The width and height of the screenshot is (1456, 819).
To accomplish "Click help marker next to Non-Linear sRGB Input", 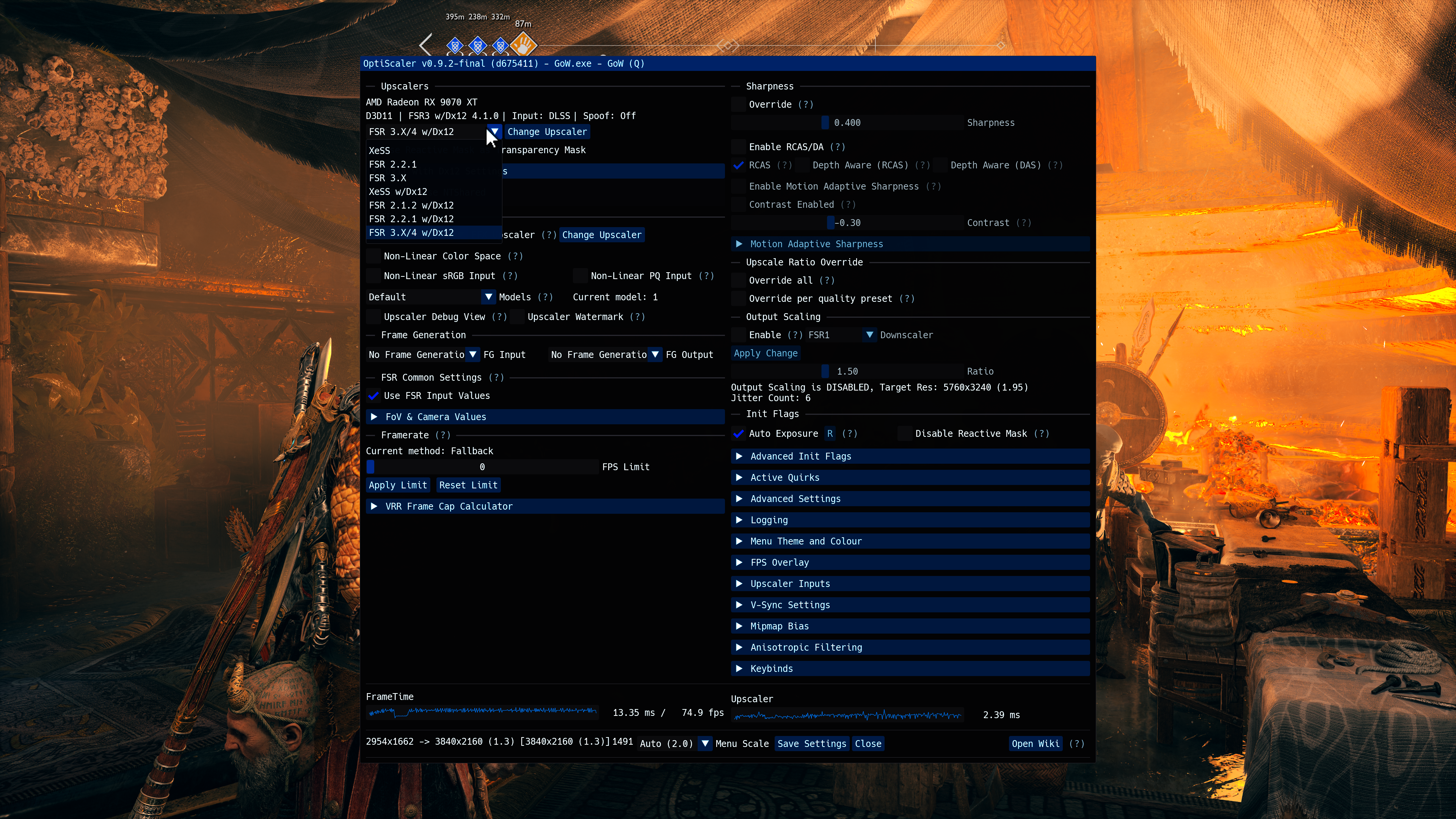I will [510, 276].
